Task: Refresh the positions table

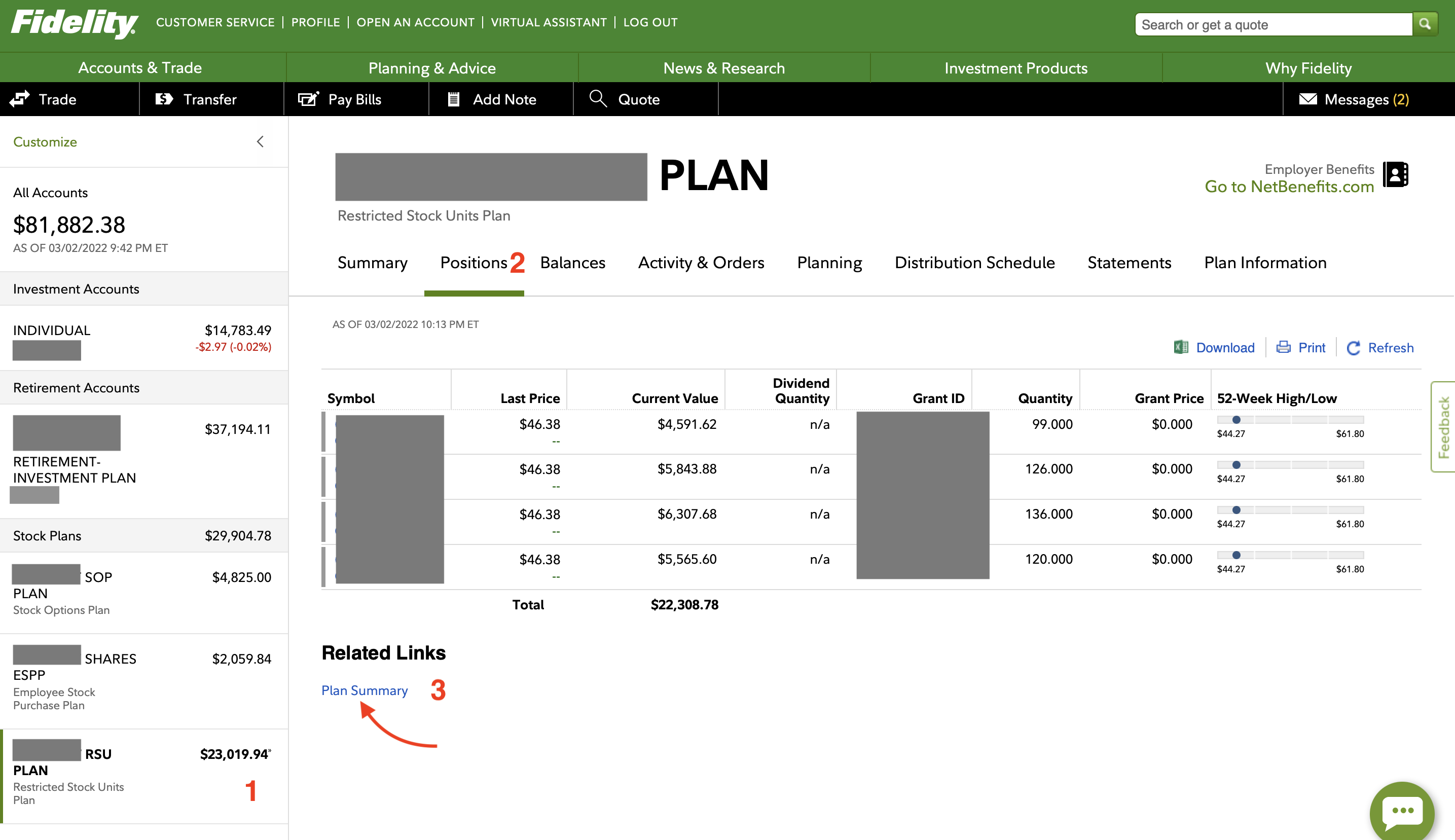Action: [1380, 347]
